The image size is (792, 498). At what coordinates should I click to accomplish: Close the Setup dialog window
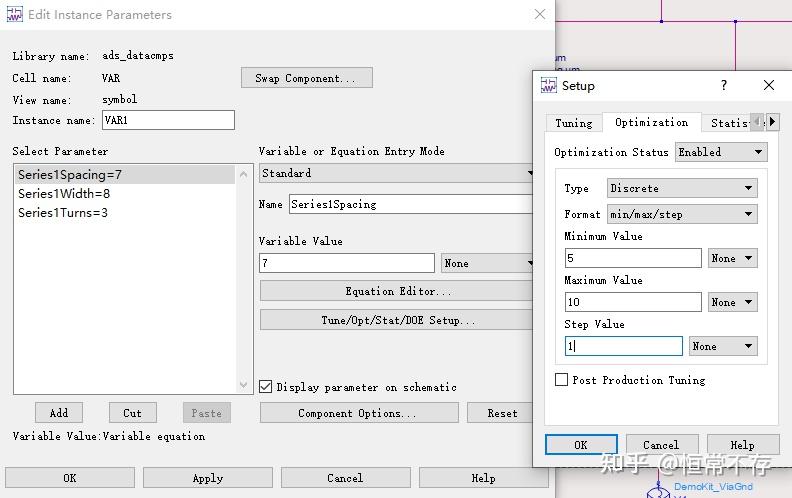[x=768, y=86]
